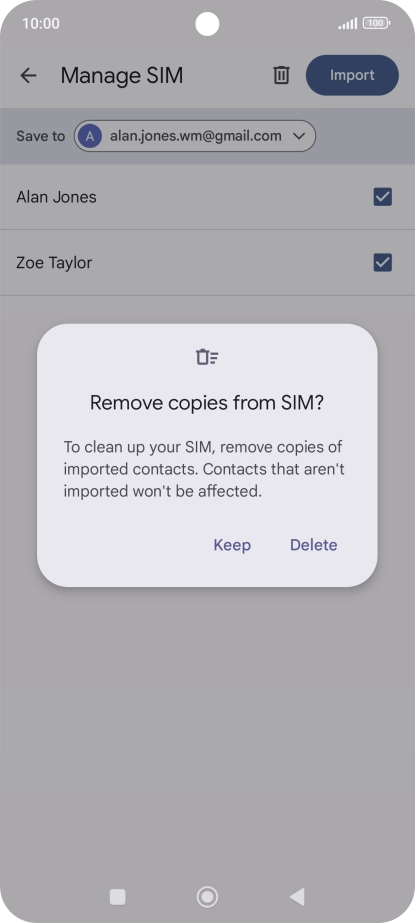Tap the chevron beside the email address

(x=299, y=137)
